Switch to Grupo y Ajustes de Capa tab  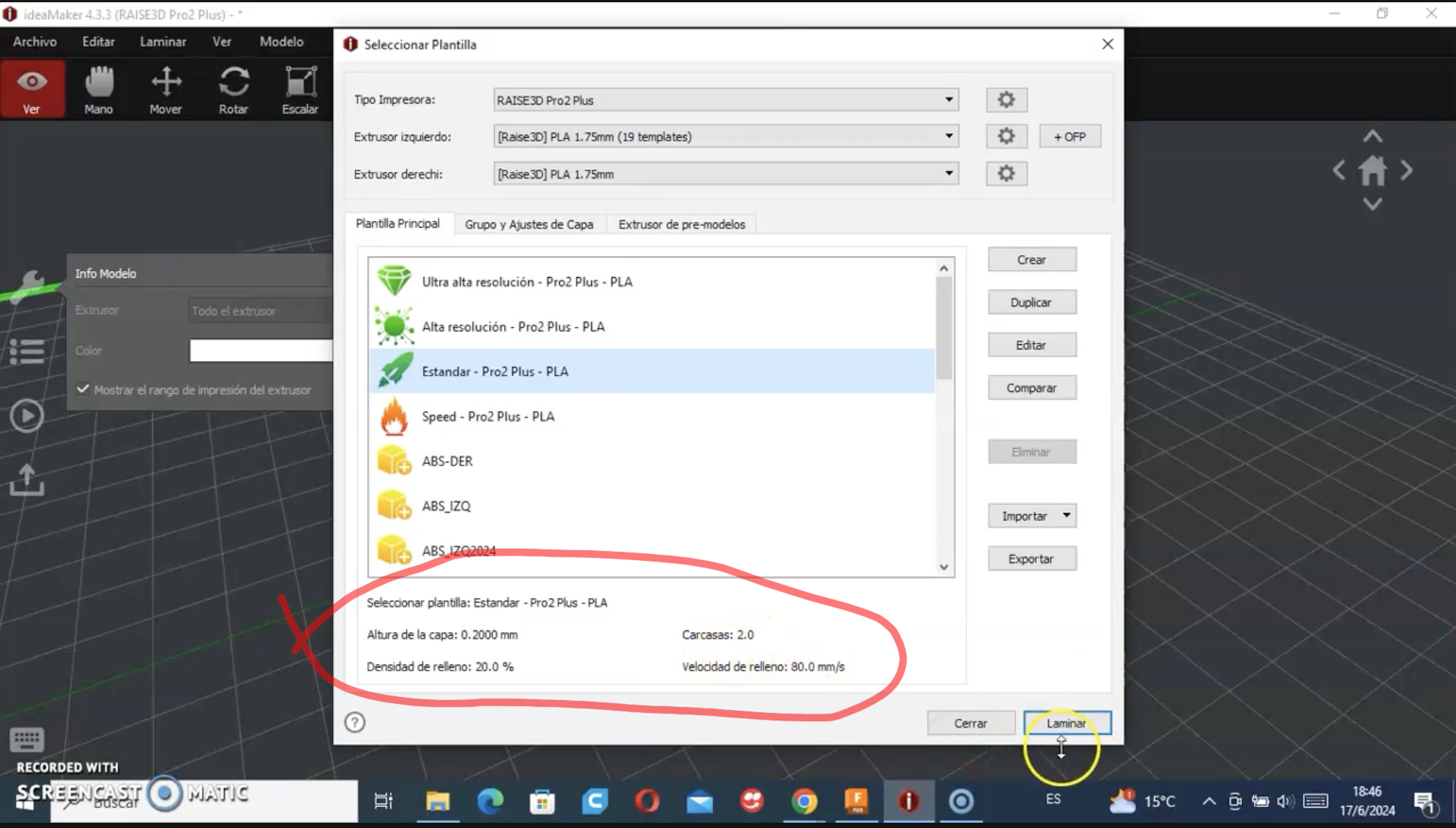(529, 225)
